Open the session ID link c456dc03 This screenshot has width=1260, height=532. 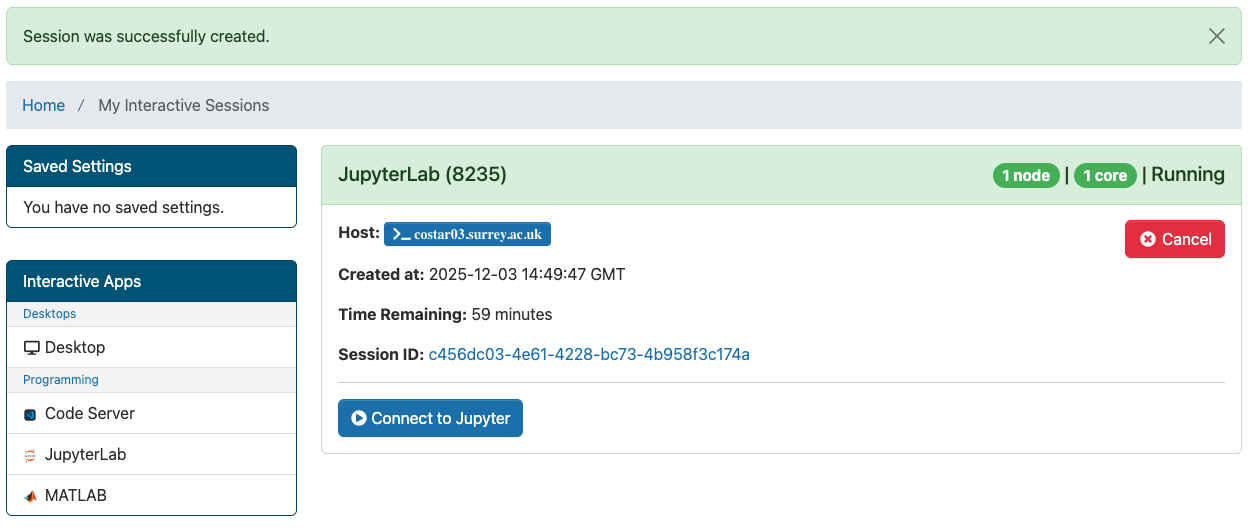(x=589, y=354)
